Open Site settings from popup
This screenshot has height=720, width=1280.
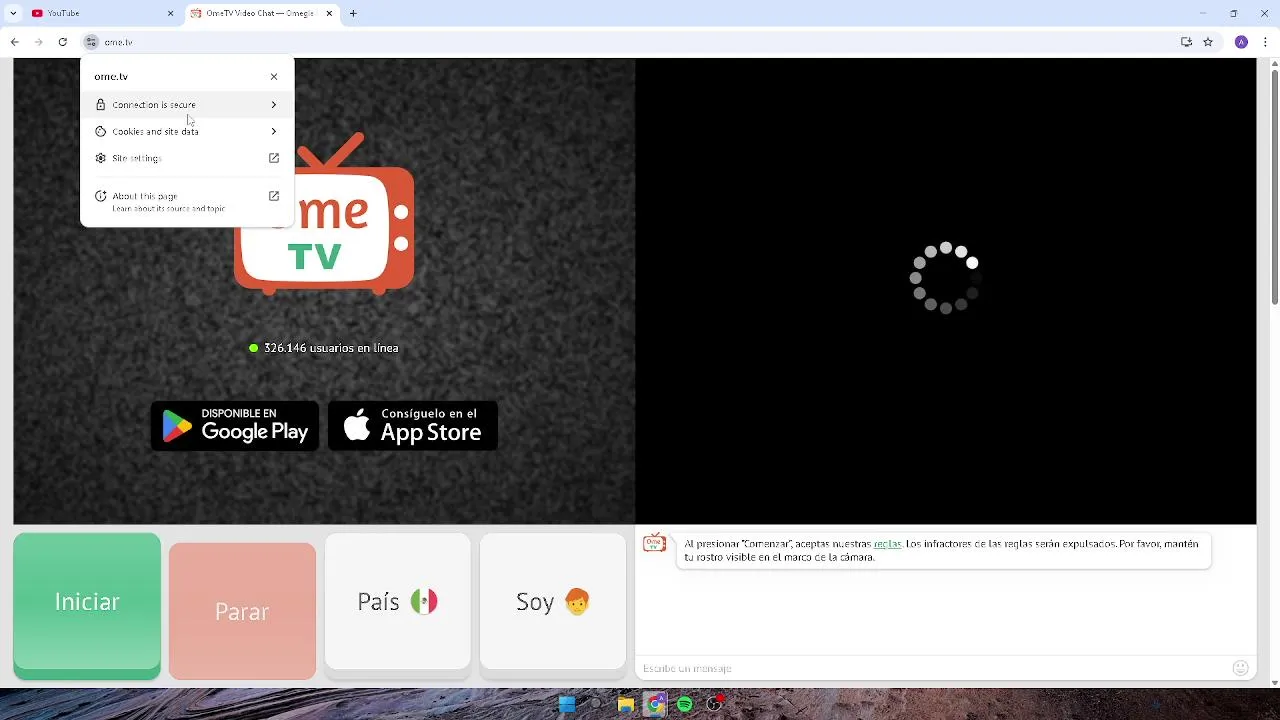click(187, 158)
